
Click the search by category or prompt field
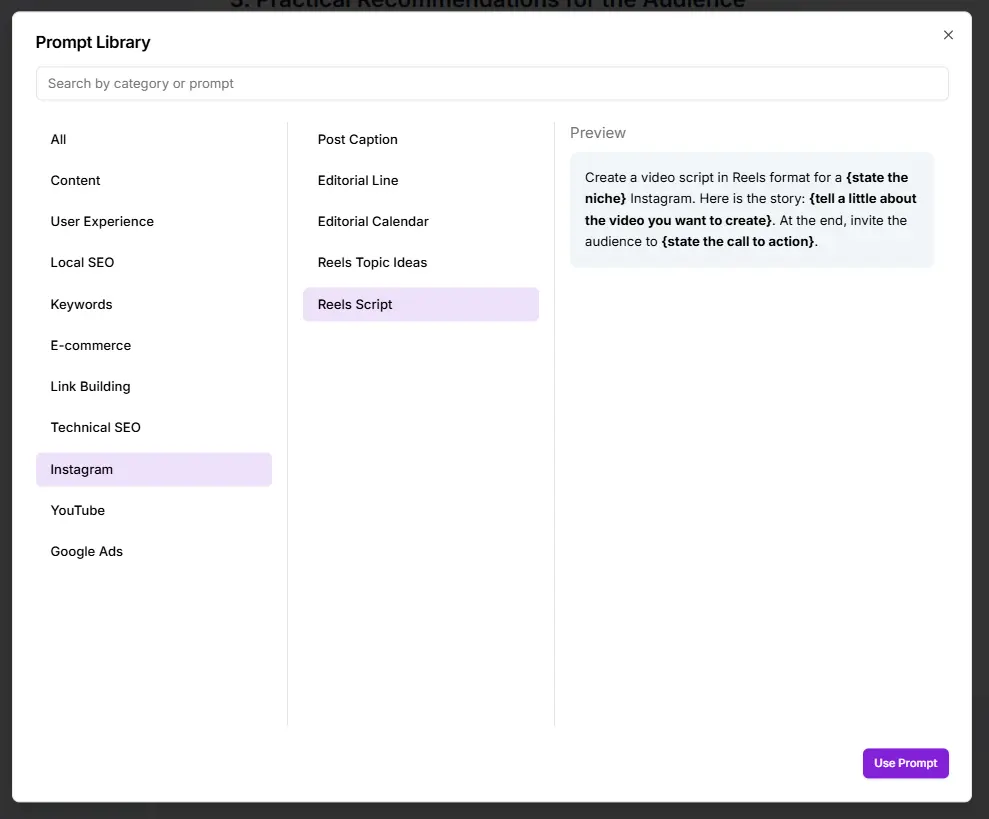tap(492, 84)
